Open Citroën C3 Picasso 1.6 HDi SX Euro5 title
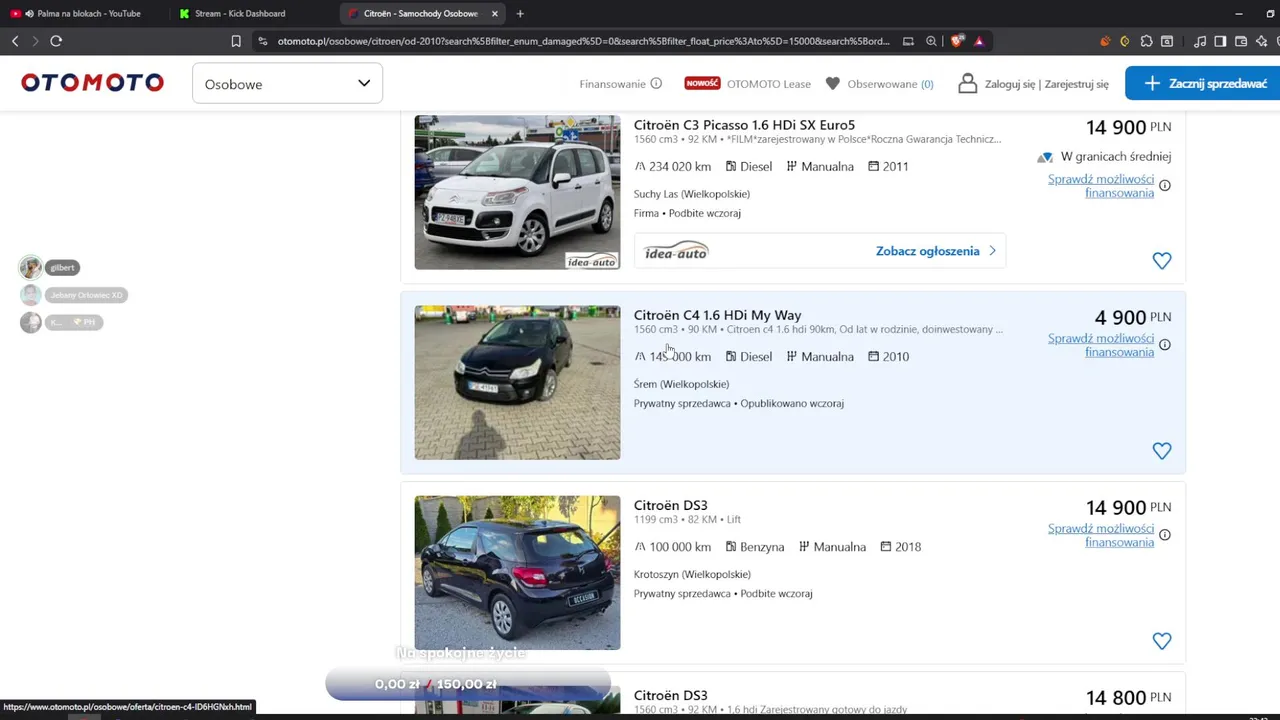This screenshot has height=720, width=1280. 744,125
